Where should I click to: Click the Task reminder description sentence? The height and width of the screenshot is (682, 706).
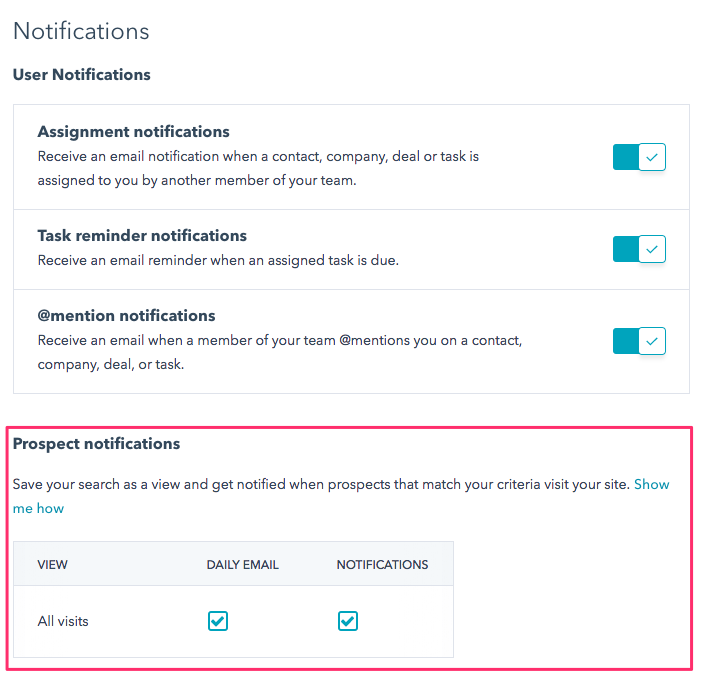click(x=218, y=260)
